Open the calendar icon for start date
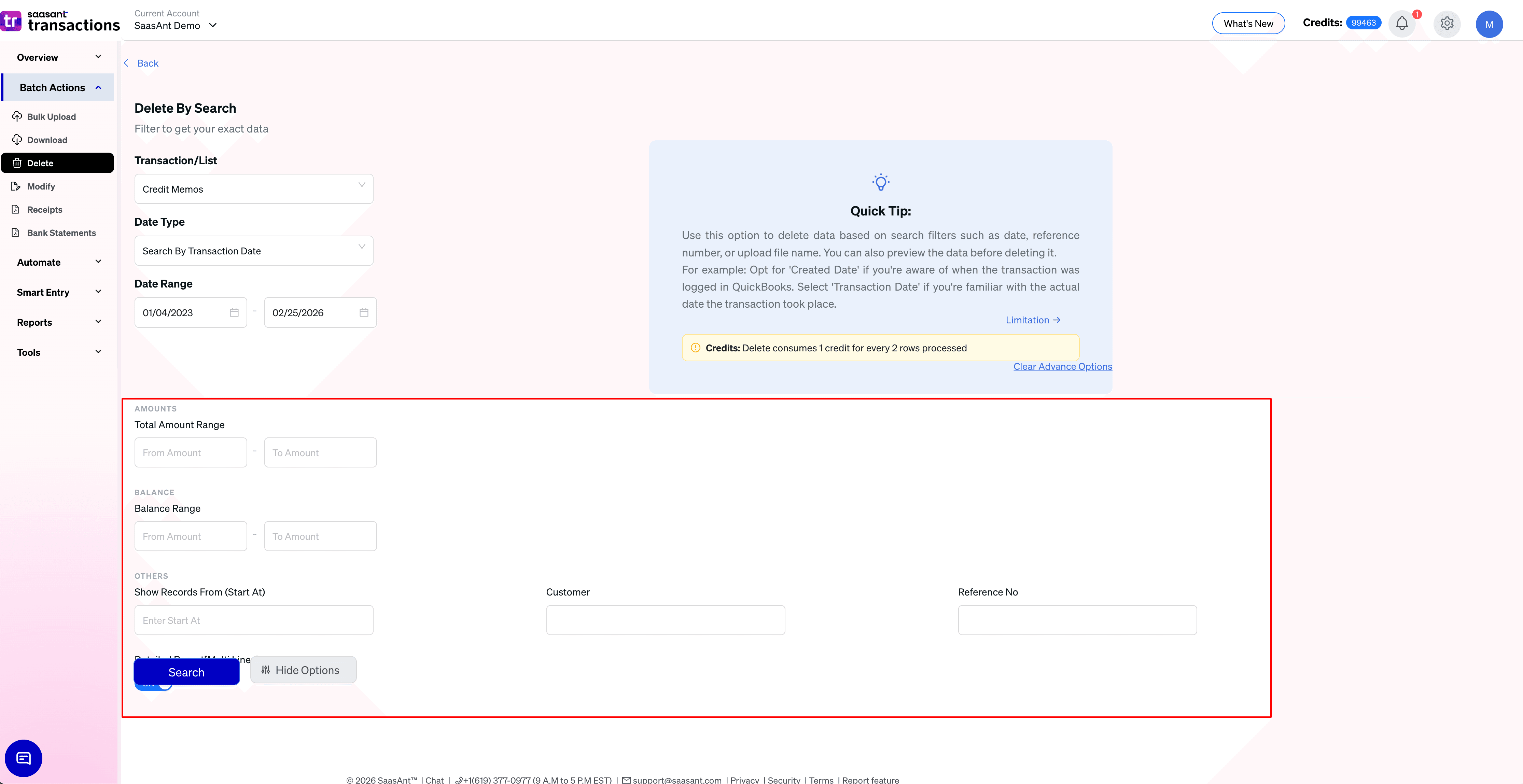 tap(234, 312)
